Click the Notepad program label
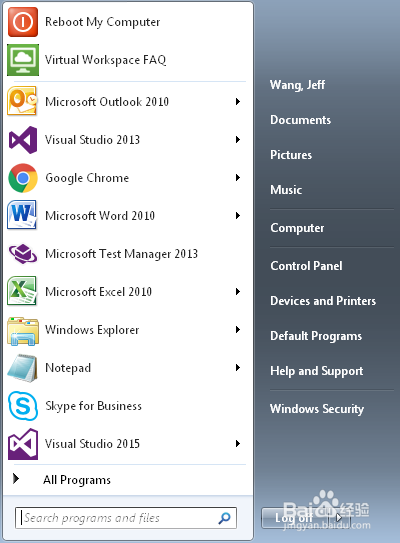This screenshot has height=543, width=400. point(68,368)
